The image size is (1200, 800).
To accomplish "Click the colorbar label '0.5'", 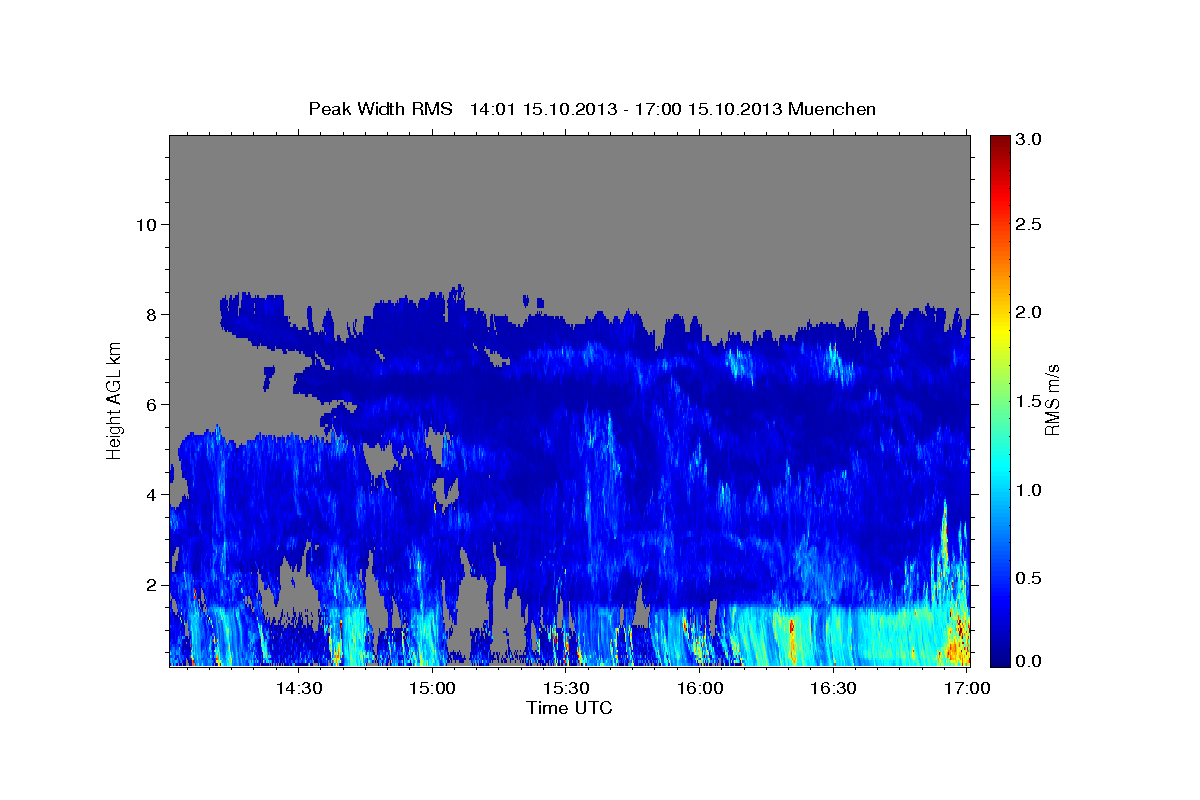I will click(1029, 578).
